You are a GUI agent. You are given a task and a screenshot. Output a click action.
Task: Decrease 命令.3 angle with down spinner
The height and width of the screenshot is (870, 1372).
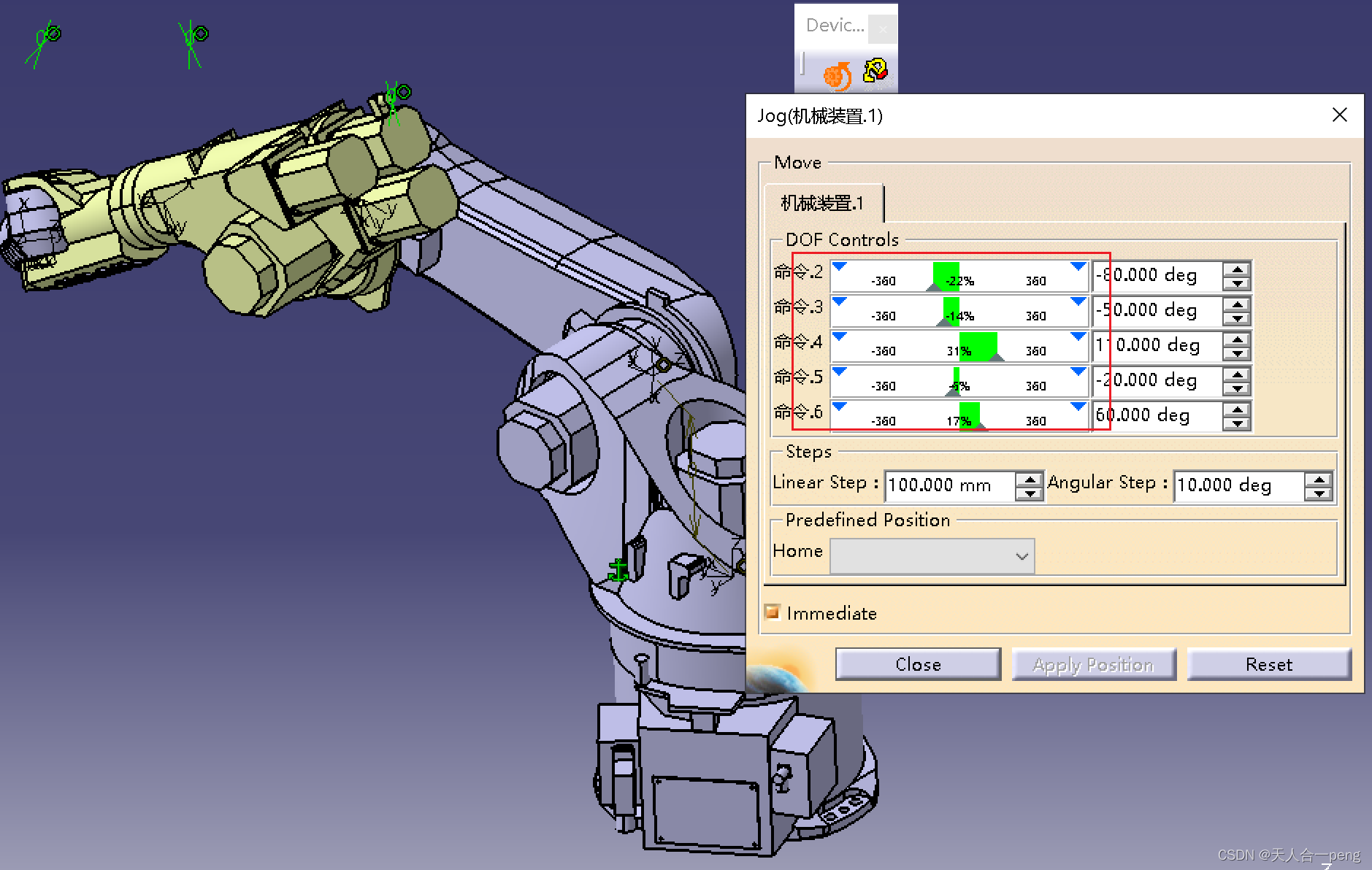[x=1237, y=319]
